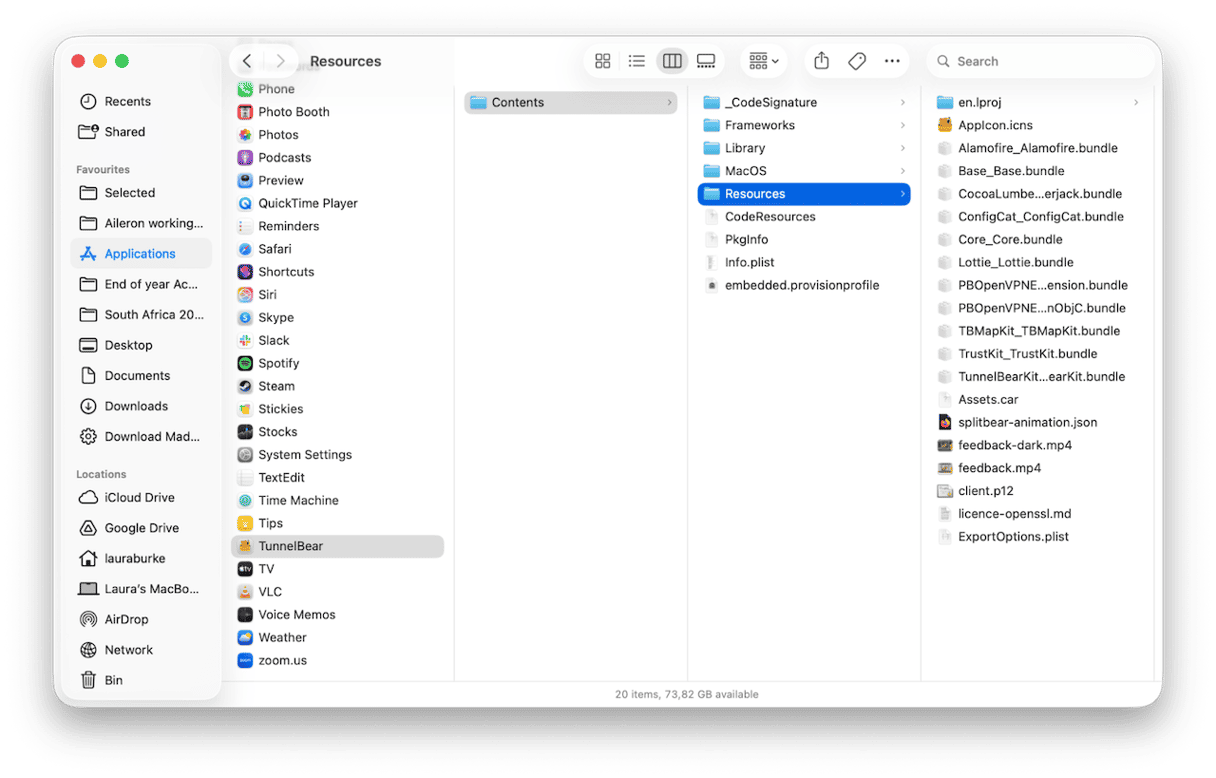
Task: Click the Back navigation button
Action: [x=246, y=61]
